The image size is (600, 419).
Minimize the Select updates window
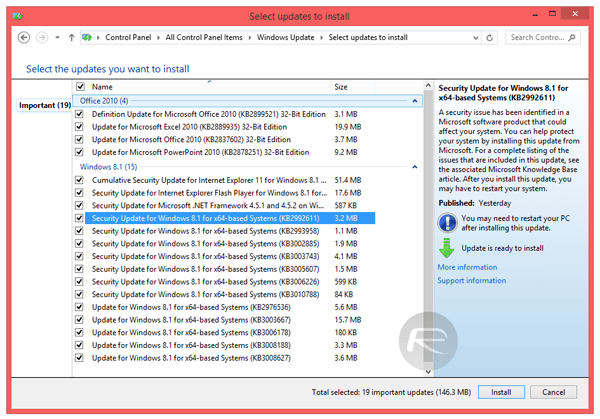pos(535,15)
